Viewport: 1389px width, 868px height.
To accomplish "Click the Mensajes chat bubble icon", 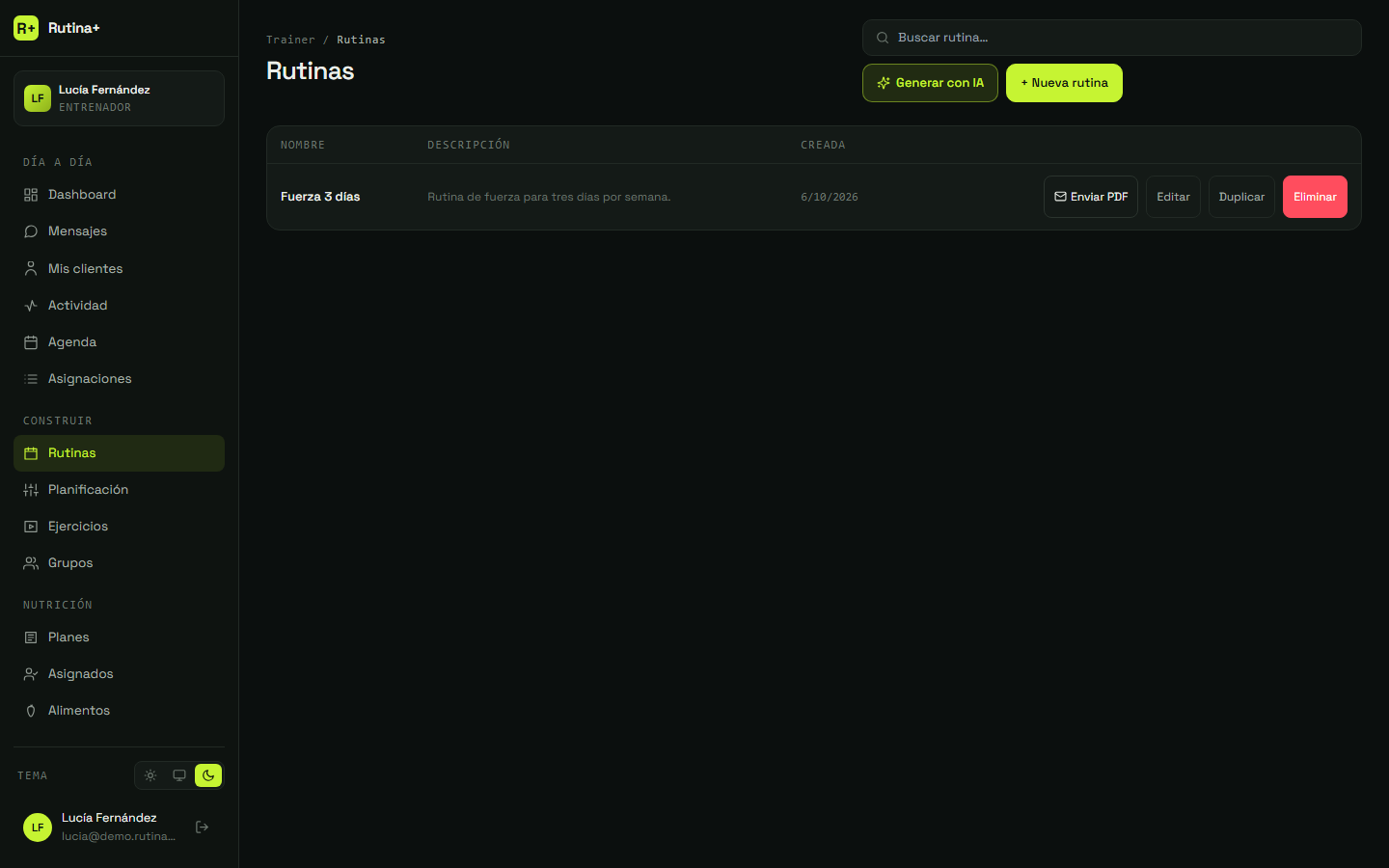I will [x=31, y=231].
